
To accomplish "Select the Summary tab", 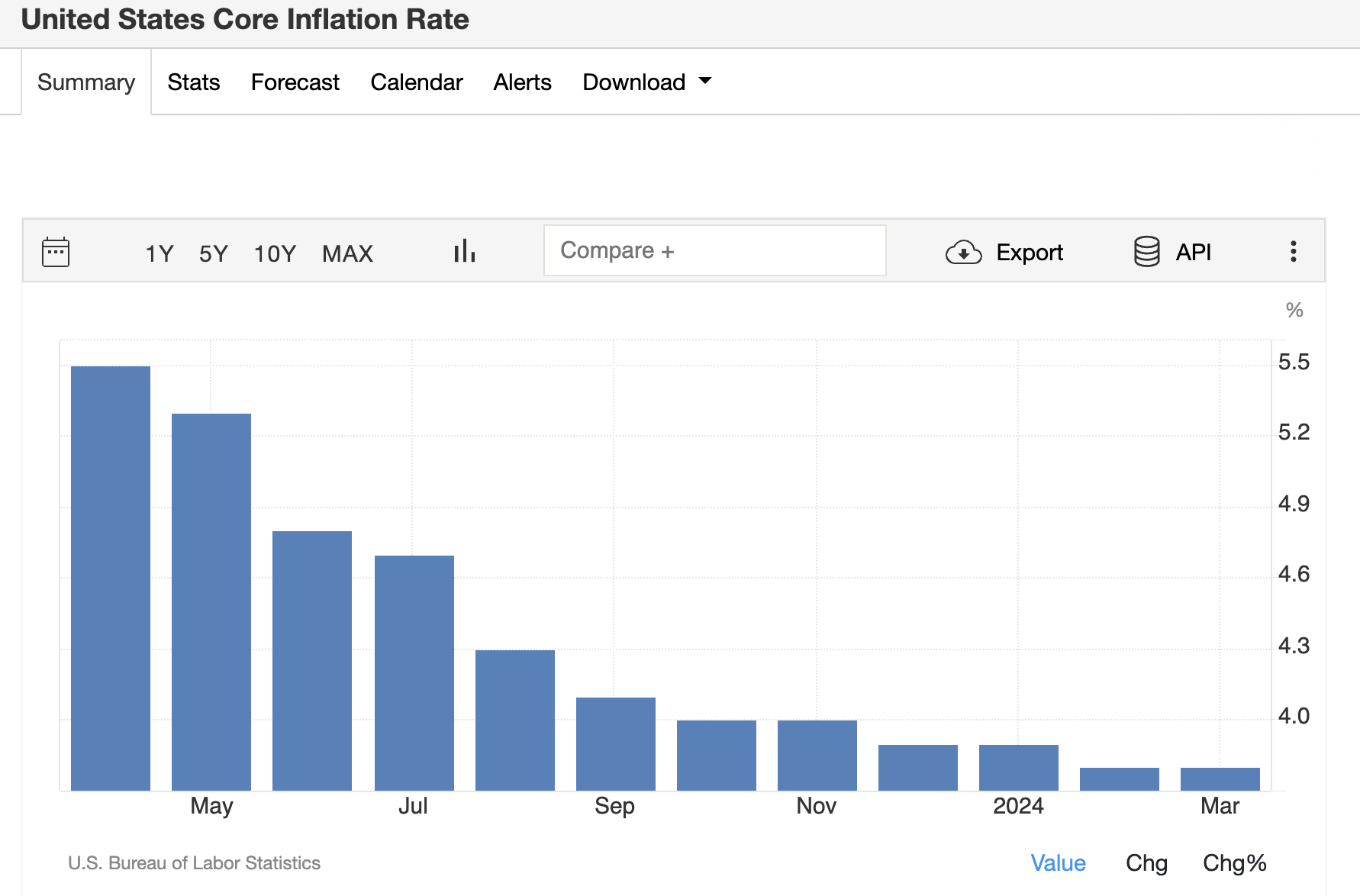I will coord(86,82).
